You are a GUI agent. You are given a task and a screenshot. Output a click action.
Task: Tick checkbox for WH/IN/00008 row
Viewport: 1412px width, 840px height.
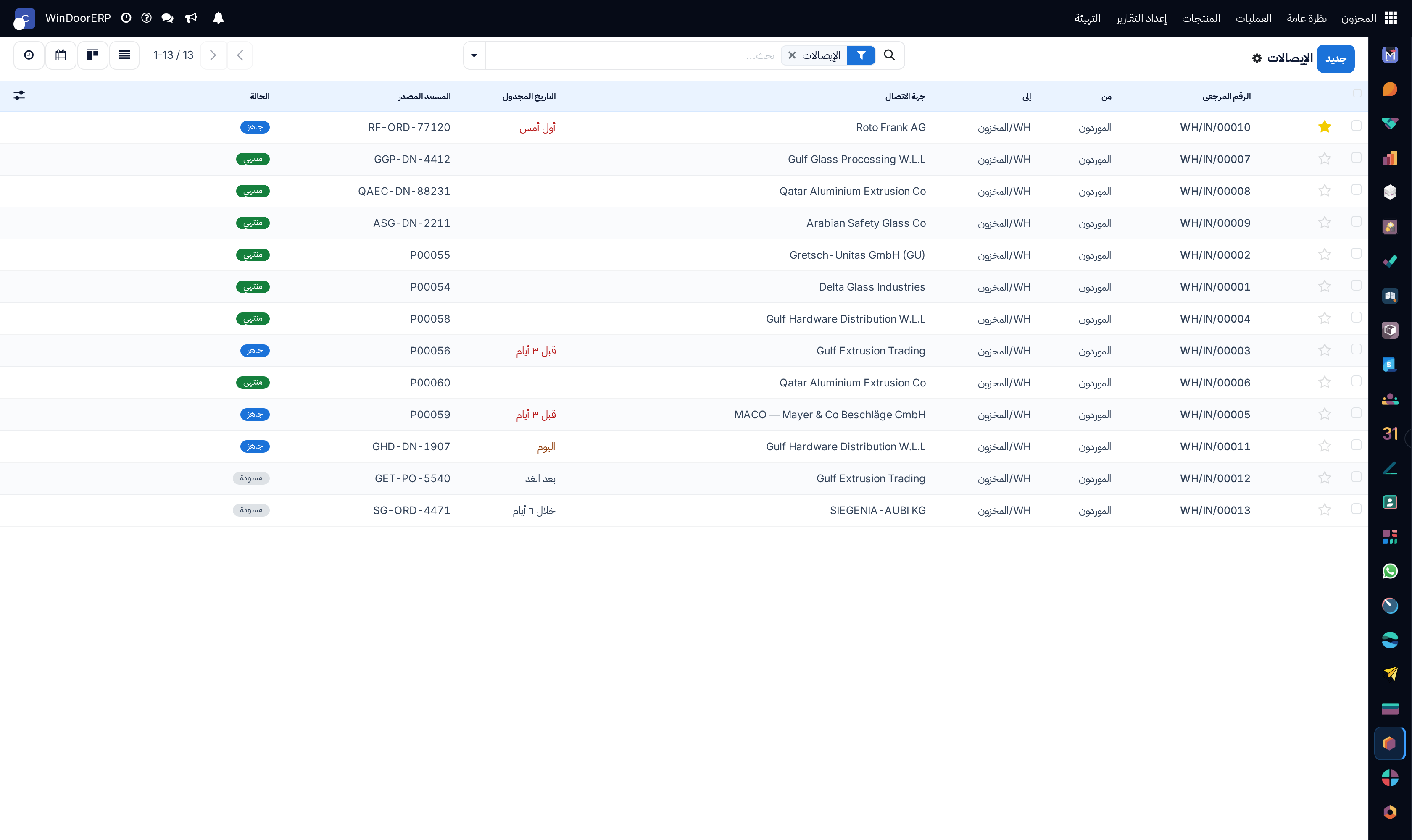click(x=1356, y=189)
